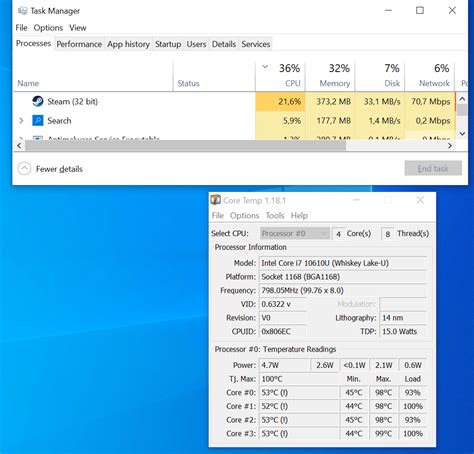The height and width of the screenshot is (454, 474).
Task: Select the Processes tab
Action: [x=33, y=43]
